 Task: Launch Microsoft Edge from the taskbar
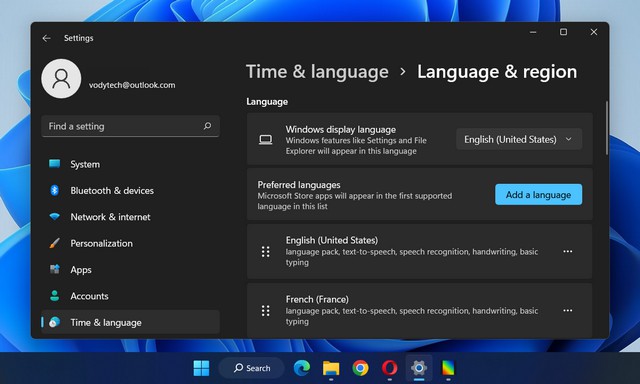click(302, 368)
